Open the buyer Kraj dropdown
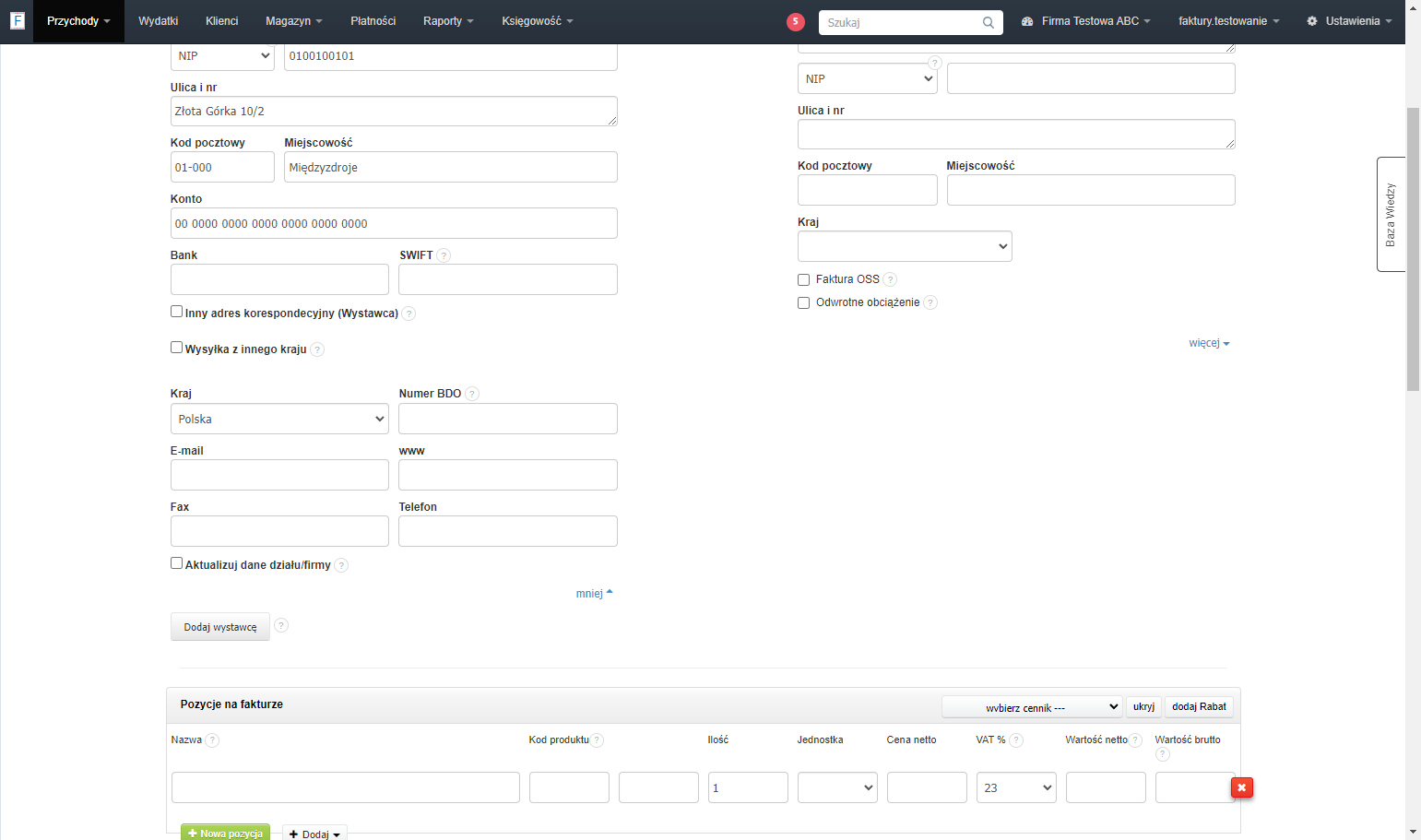 pos(905,246)
